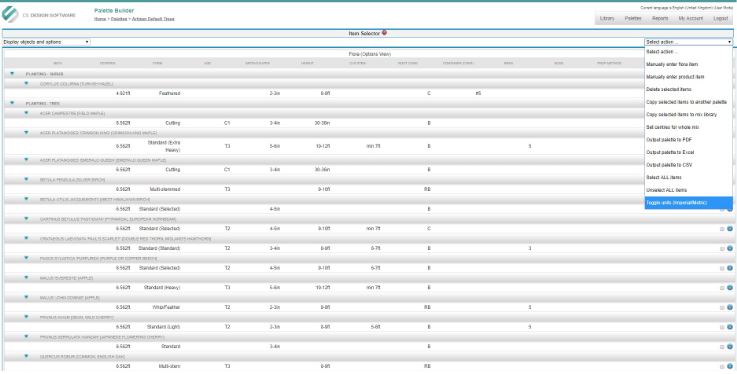Choose Select ALL items option

pyautogui.click(x=688, y=178)
